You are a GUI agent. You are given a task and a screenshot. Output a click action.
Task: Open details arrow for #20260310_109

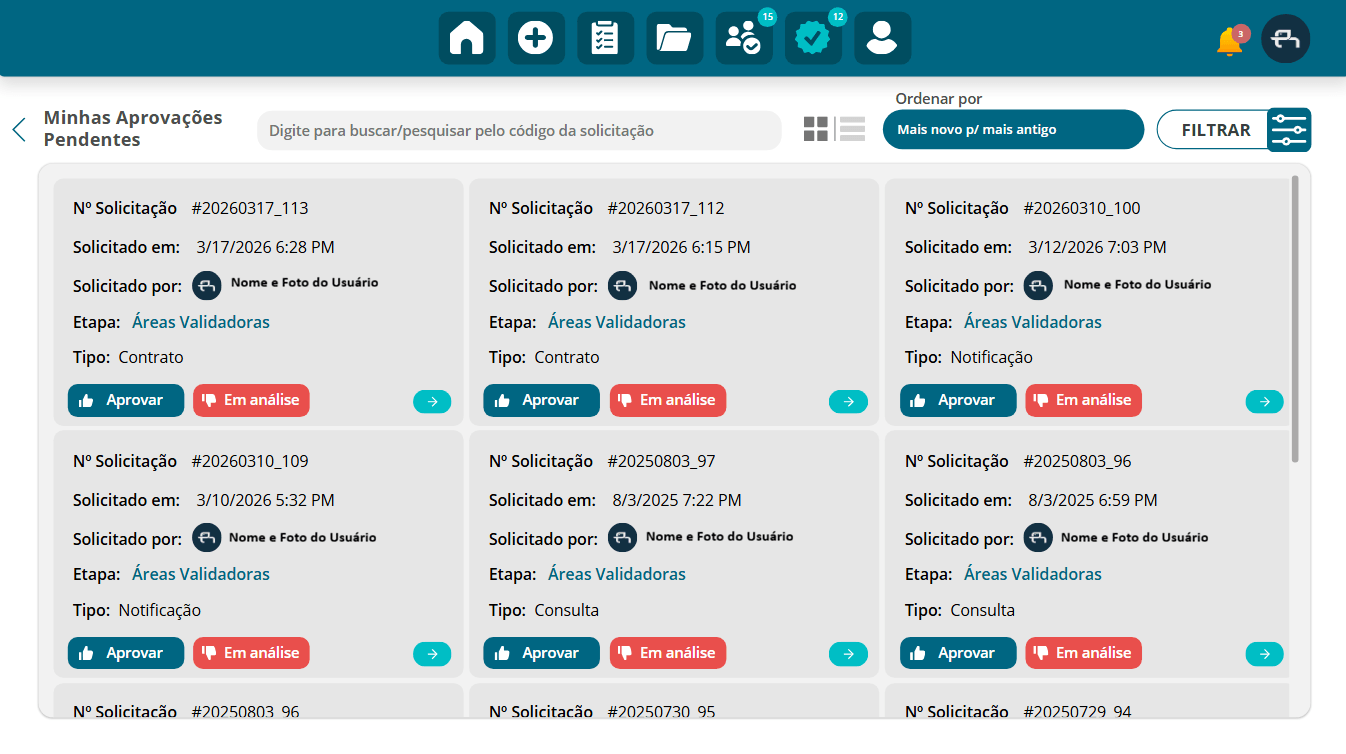432,654
